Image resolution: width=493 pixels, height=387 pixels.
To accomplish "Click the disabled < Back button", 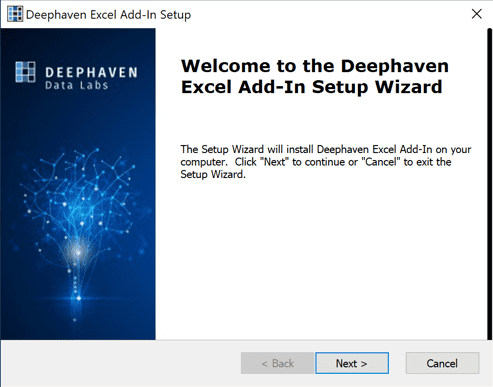I will 278,363.
